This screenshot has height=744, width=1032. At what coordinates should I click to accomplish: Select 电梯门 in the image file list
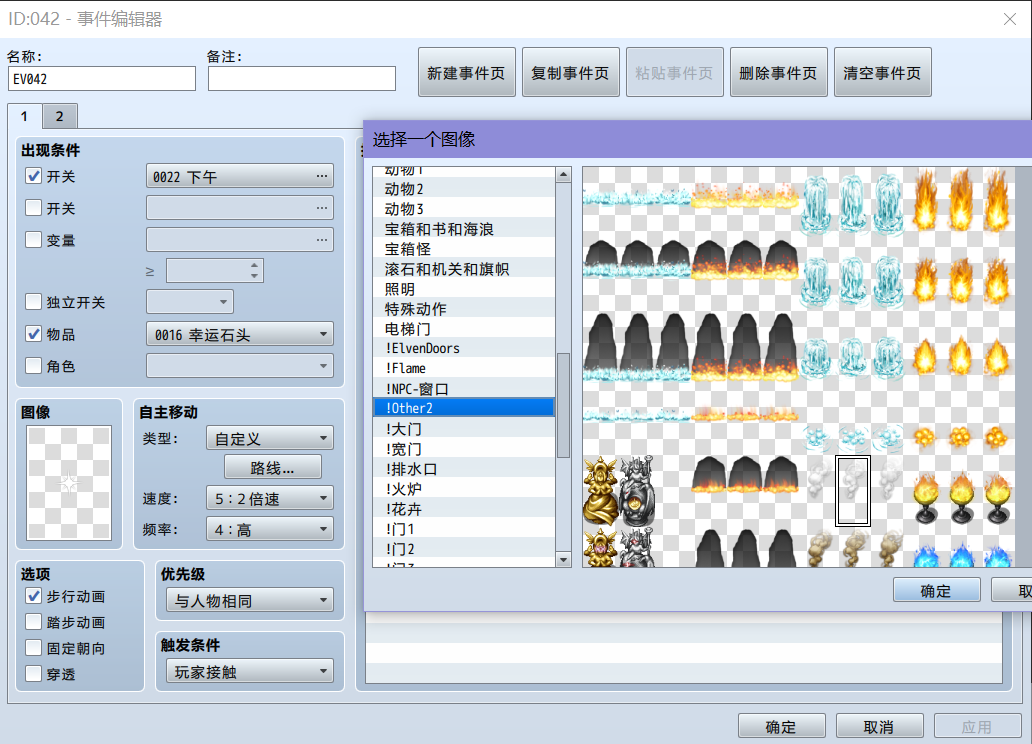464,329
